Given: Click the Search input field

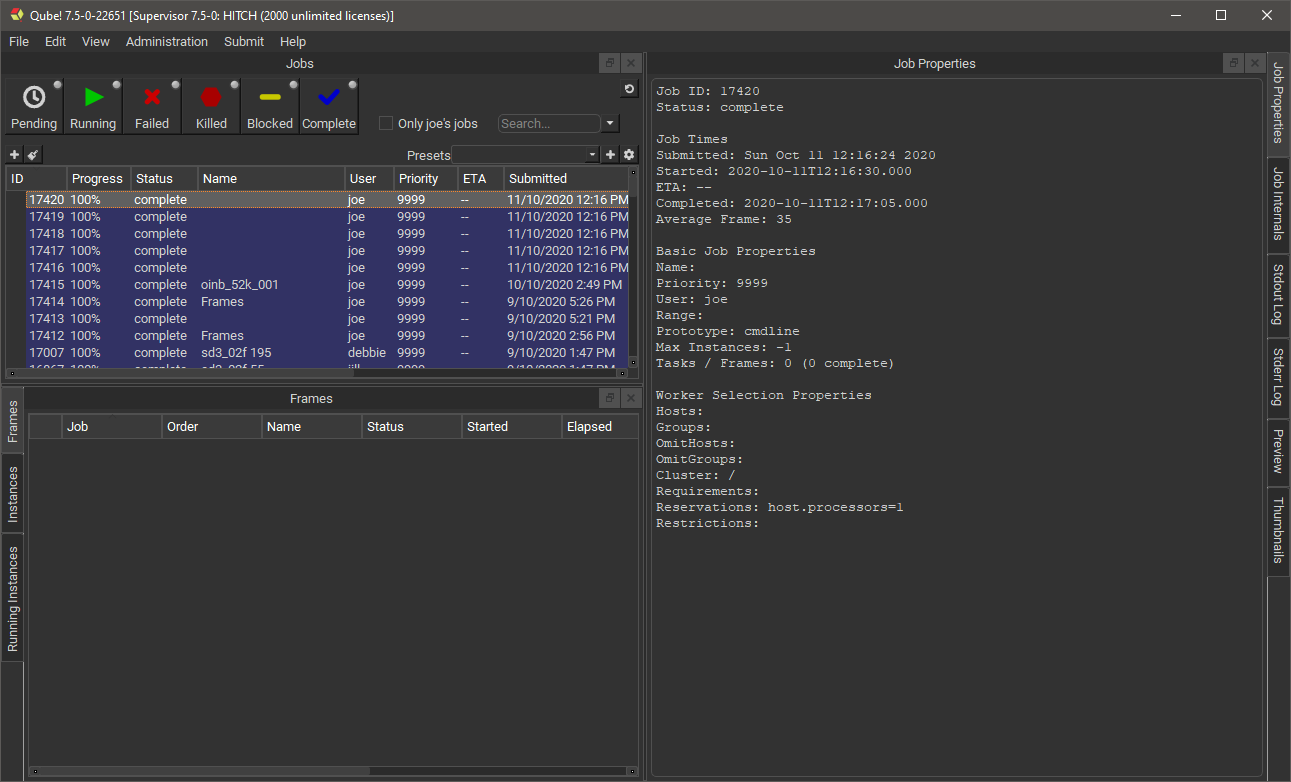Looking at the screenshot, I should click(x=549, y=124).
